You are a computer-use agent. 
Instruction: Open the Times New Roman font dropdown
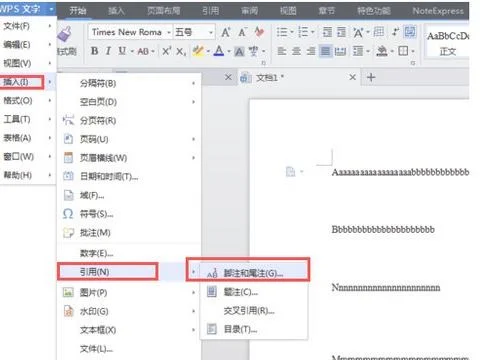169,32
